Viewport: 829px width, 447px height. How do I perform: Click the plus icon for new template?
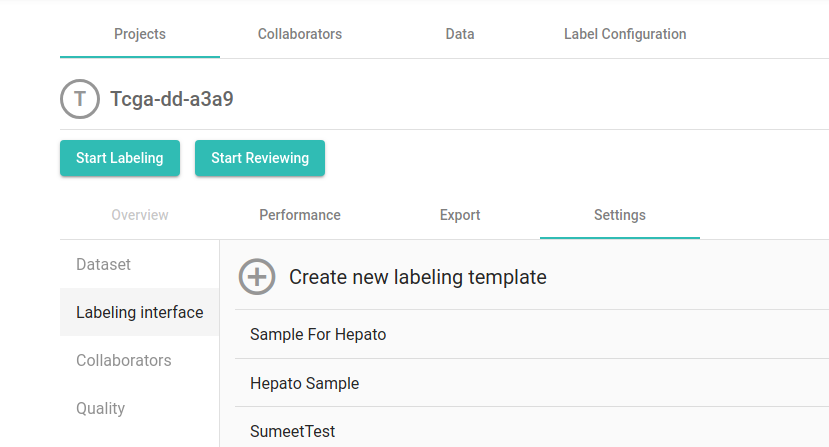(257, 277)
